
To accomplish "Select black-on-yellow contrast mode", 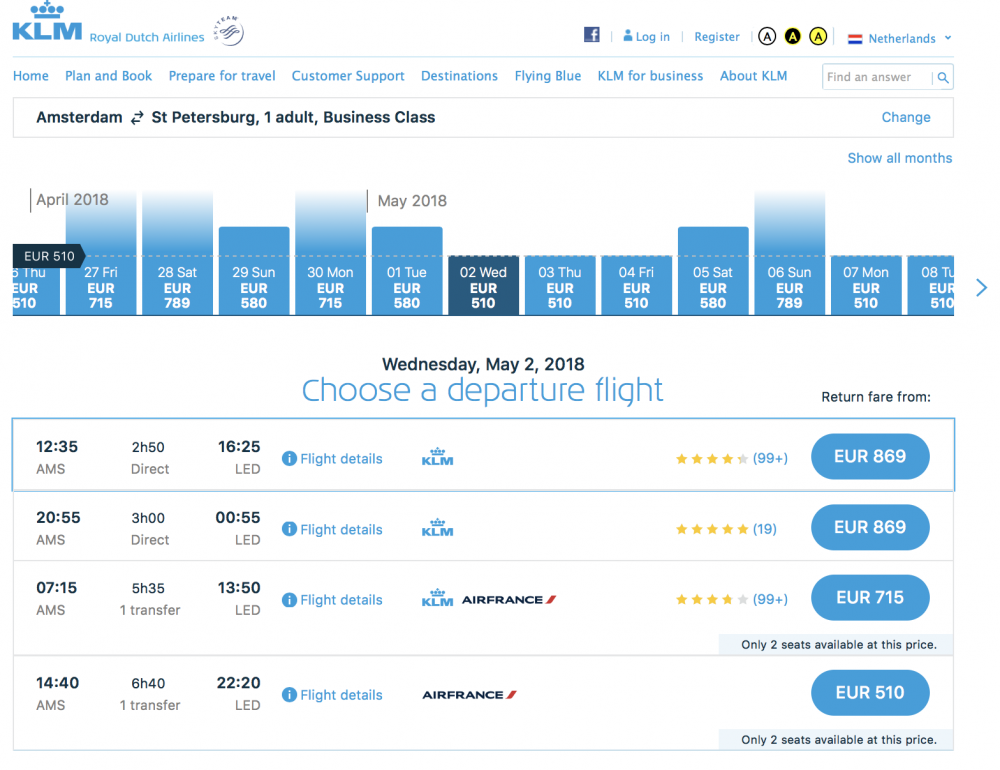I will pyautogui.click(x=792, y=37).
